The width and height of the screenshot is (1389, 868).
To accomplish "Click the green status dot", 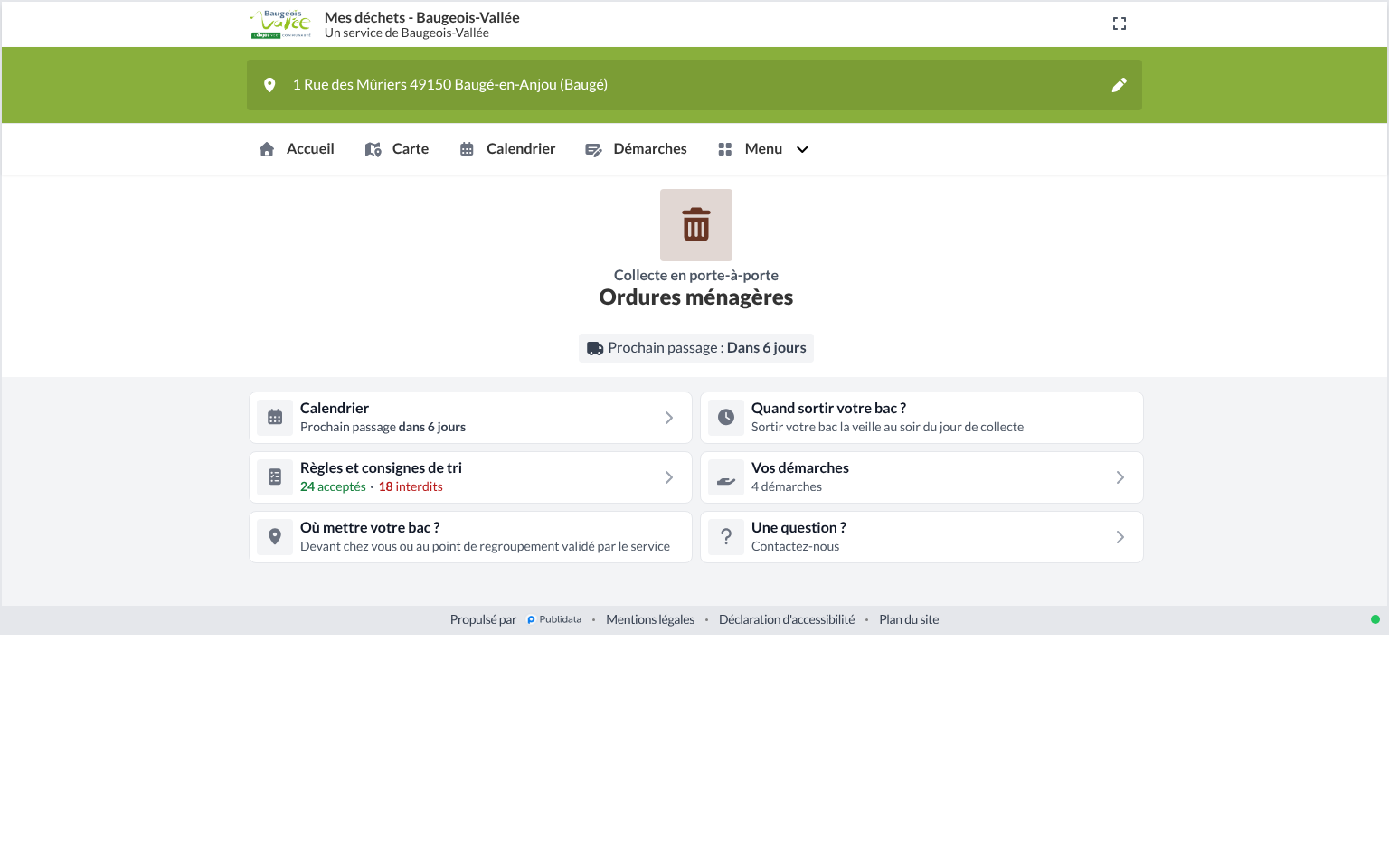I will click(1375, 619).
